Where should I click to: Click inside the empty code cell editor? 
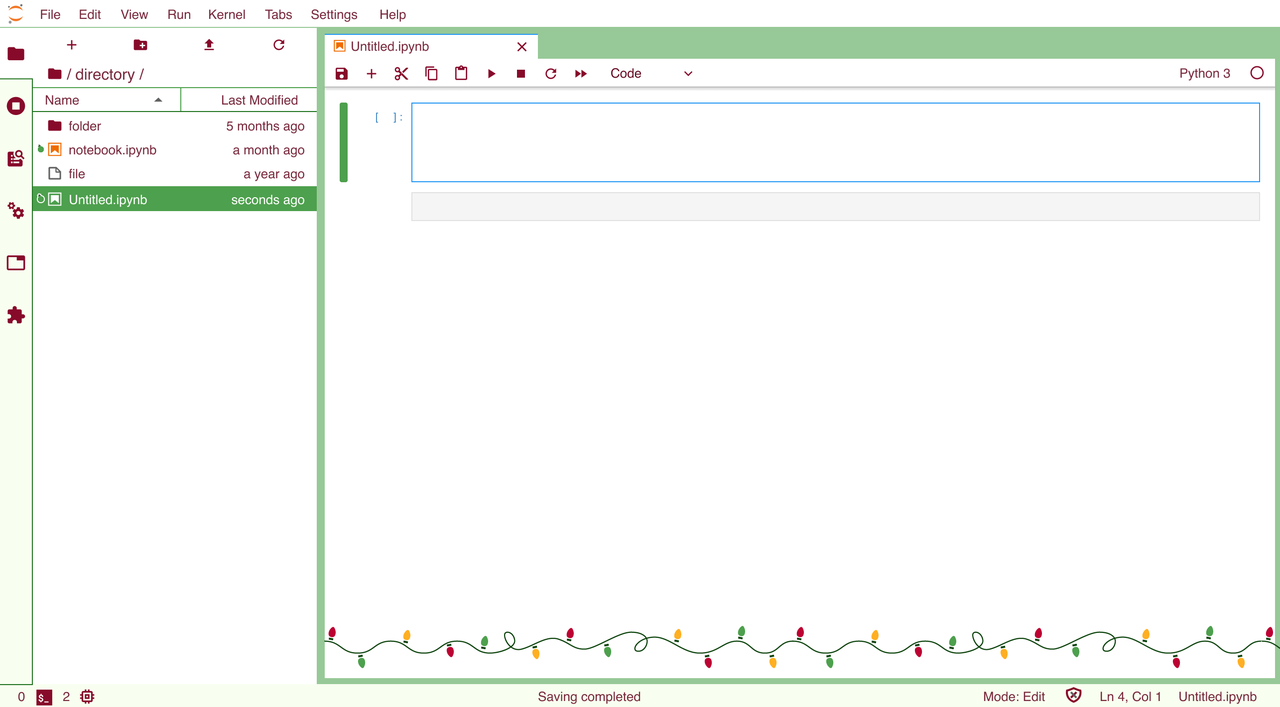coord(835,142)
